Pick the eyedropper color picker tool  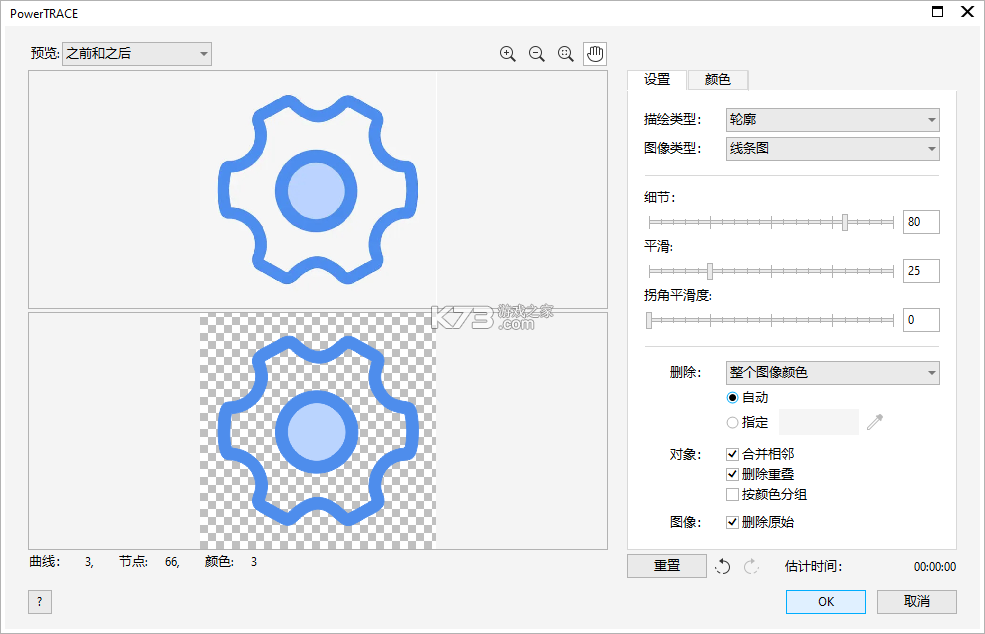pyautogui.click(x=874, y=422)
